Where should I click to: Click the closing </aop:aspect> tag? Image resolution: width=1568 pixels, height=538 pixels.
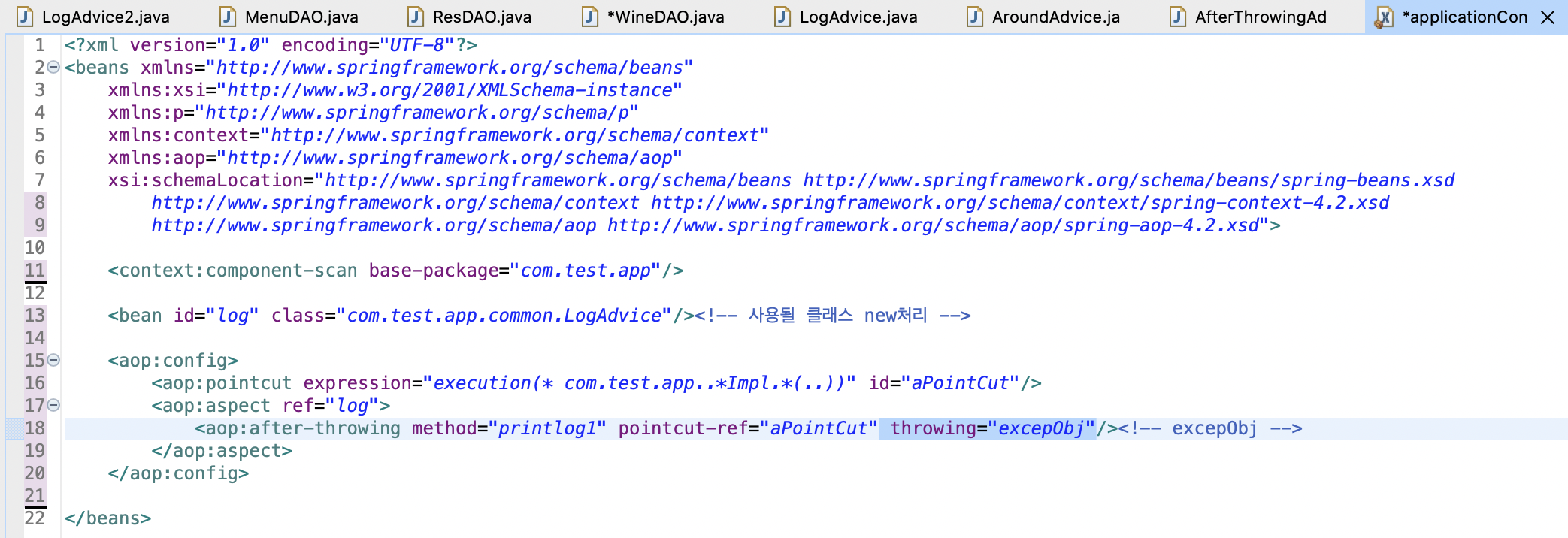[222, 451]
